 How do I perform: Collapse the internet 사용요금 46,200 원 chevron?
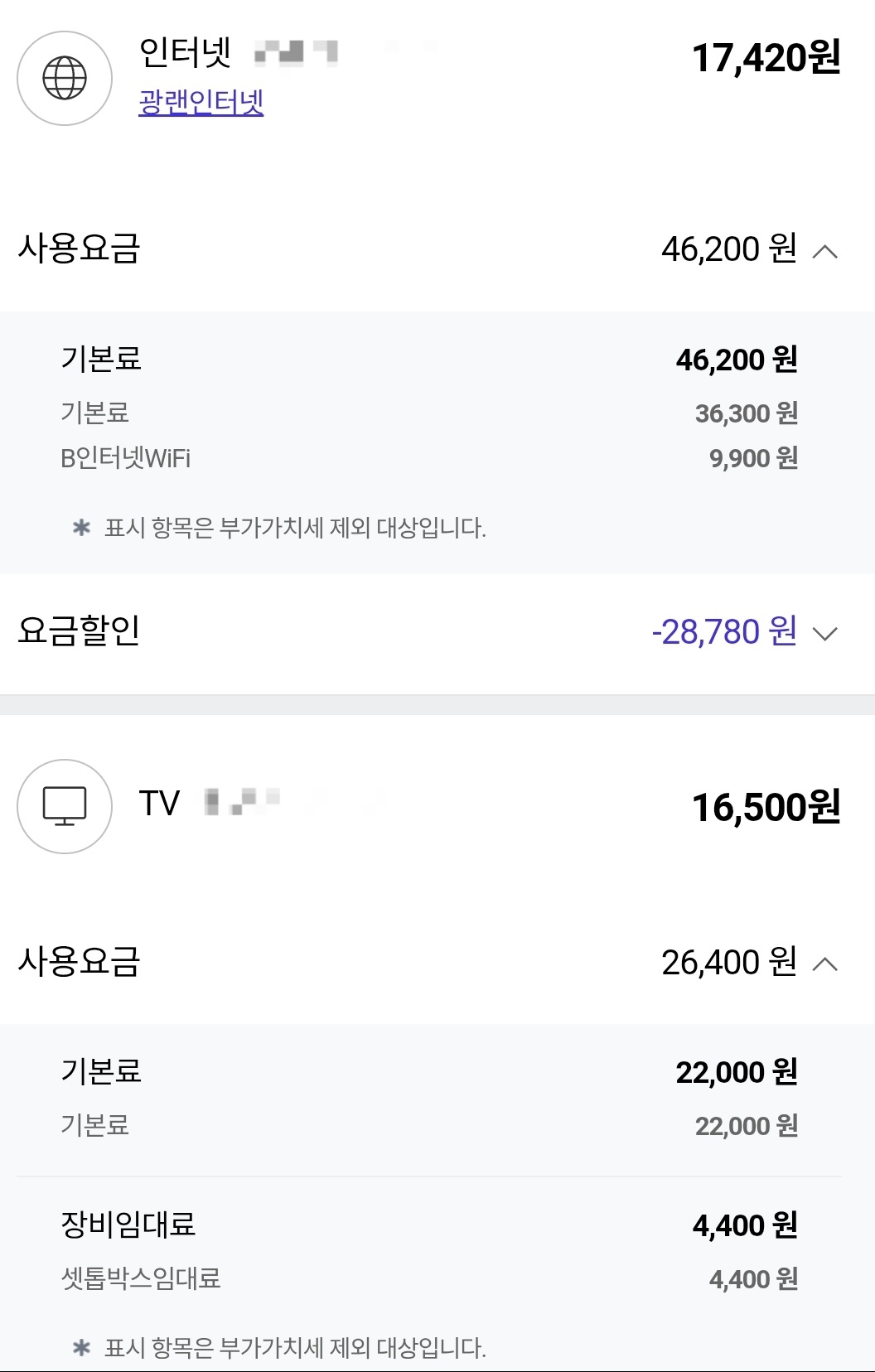pyautogui.click(x=825, y=251)
